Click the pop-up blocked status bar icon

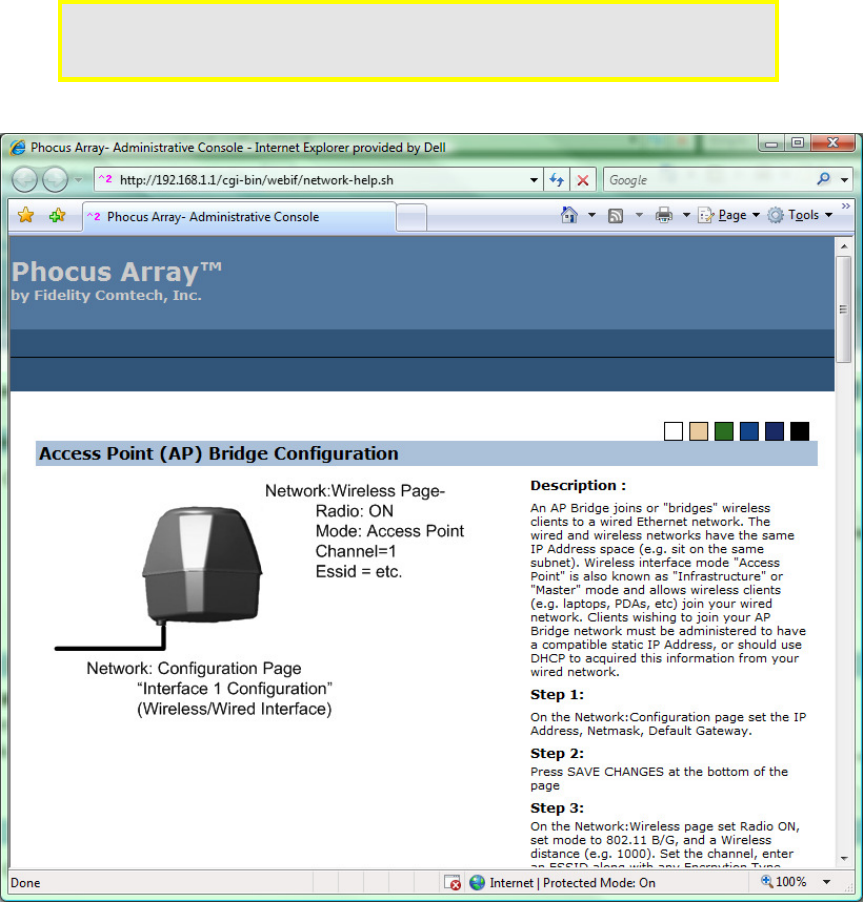[452, 882]
